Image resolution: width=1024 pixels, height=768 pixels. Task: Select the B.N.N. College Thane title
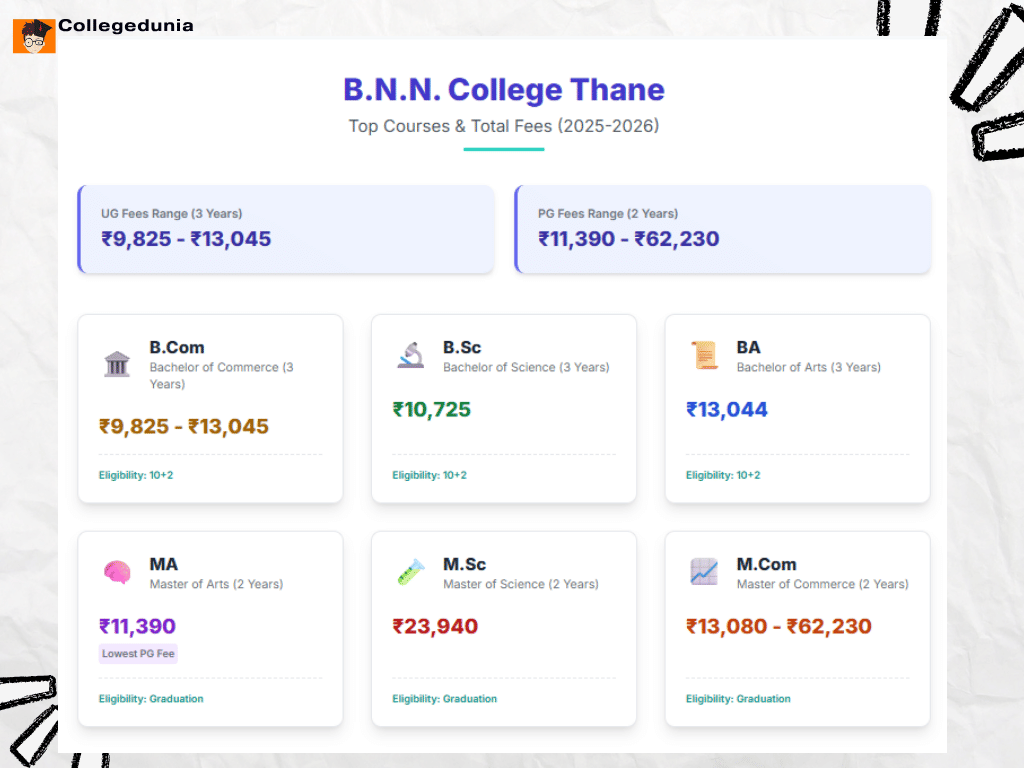point(504,90)
